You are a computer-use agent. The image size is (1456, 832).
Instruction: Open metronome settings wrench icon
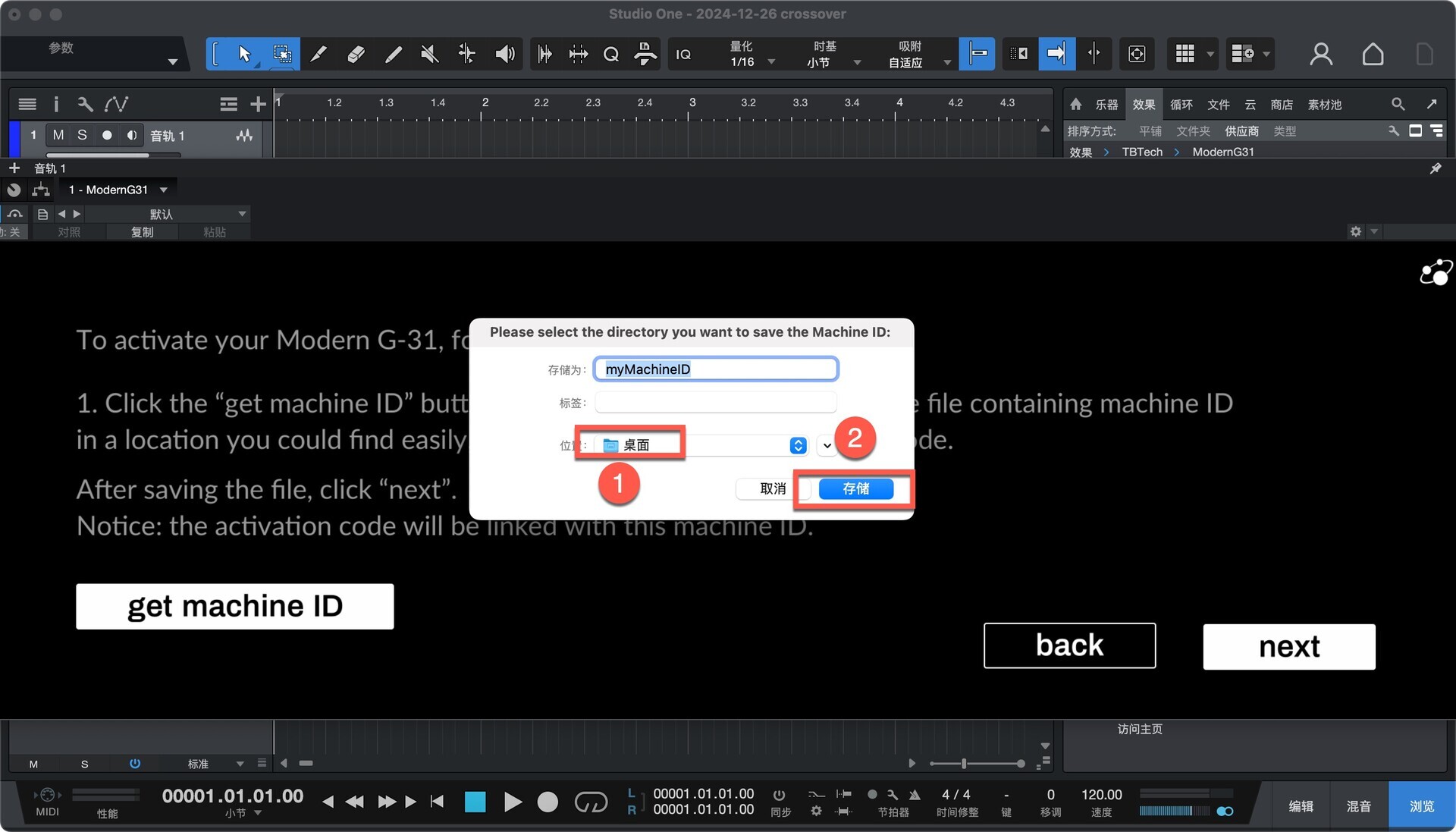coord(893,794)
